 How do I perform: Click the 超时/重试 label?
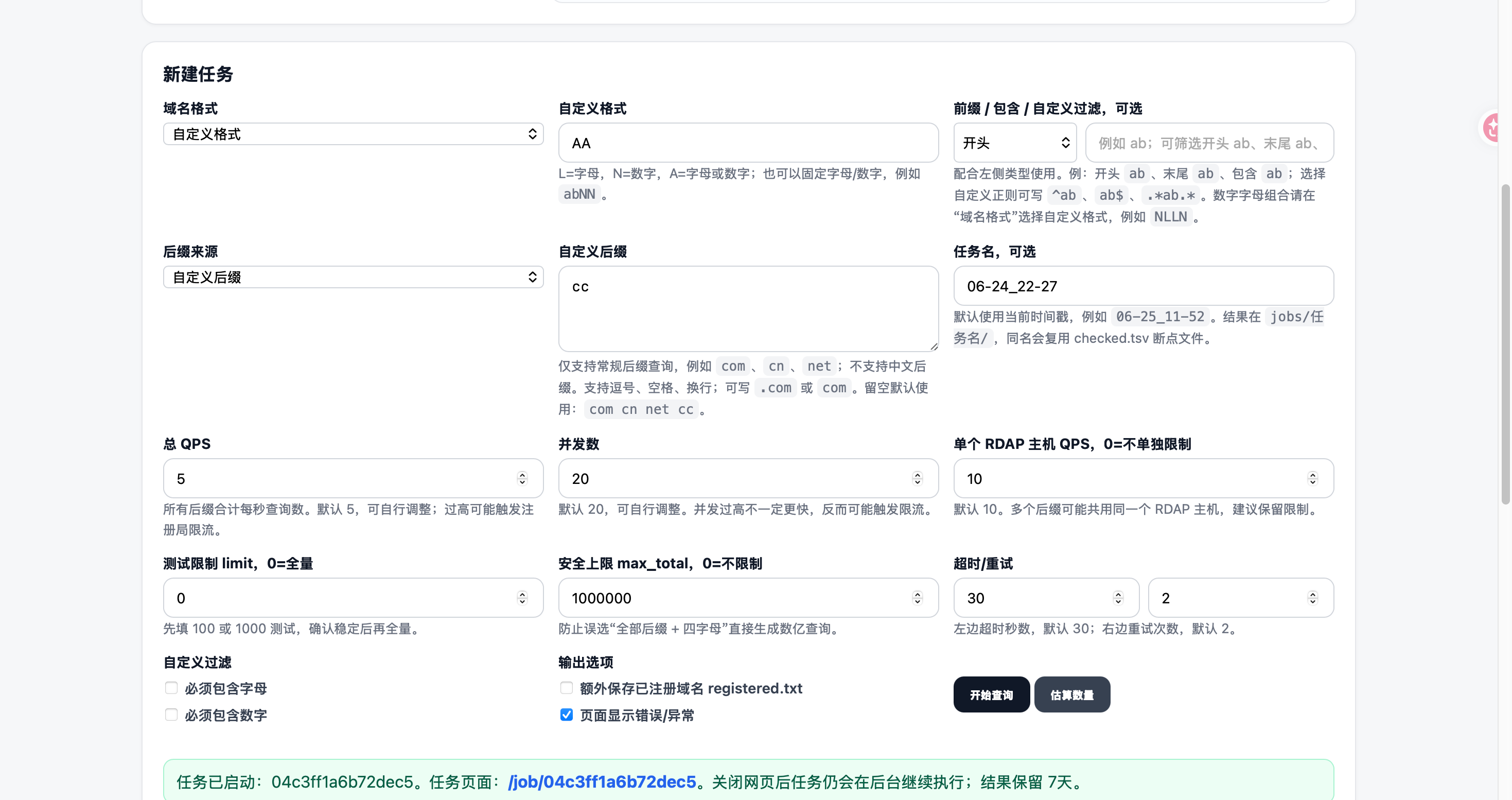pyautogui.click(x=982, y=564)
